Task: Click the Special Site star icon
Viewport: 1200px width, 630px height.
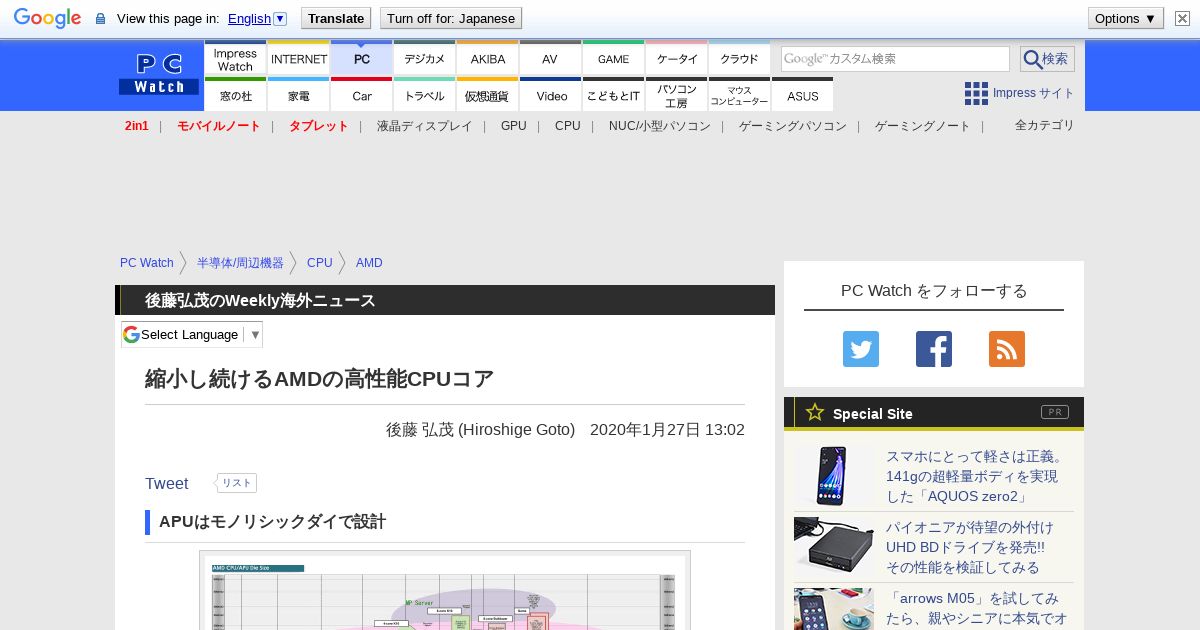Action: (815, 412)
